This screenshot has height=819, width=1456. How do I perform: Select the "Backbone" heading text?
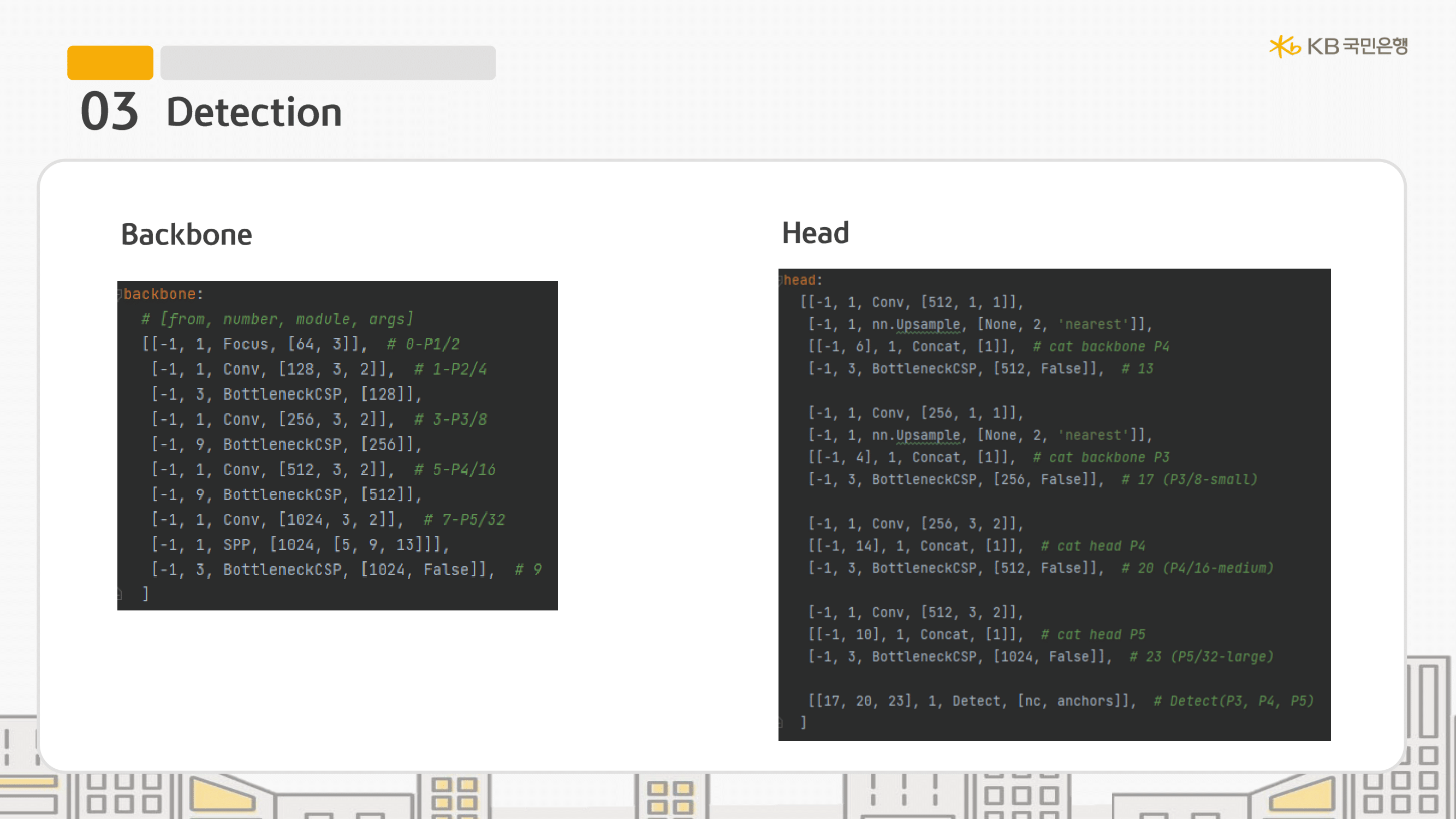187,235
